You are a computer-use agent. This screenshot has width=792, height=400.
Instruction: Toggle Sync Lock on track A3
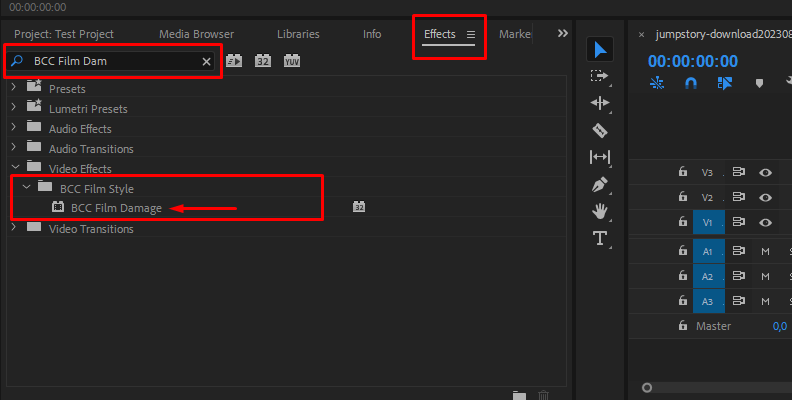[738, 301]
